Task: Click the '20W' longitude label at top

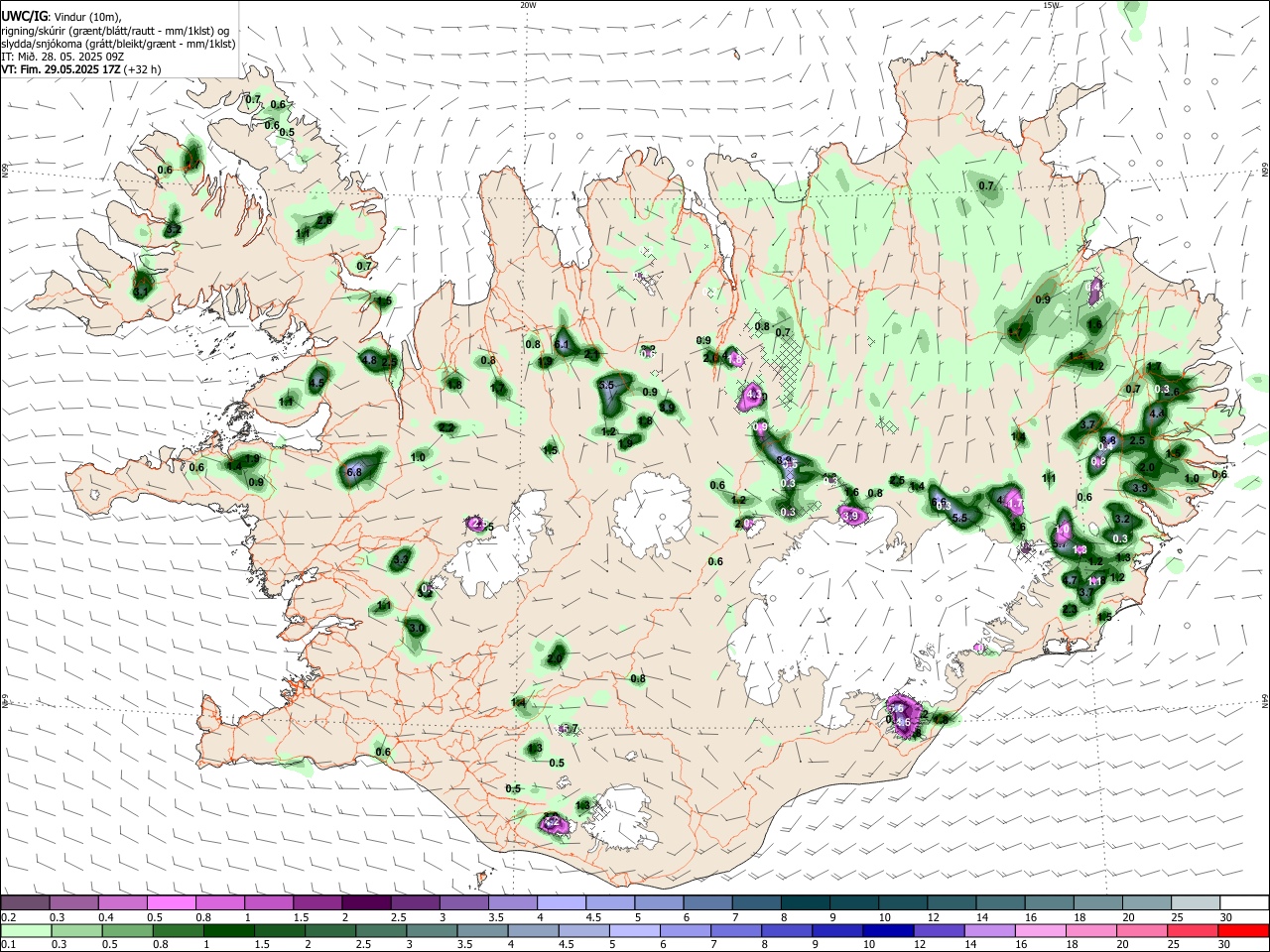Action: [x=528, y=5]
